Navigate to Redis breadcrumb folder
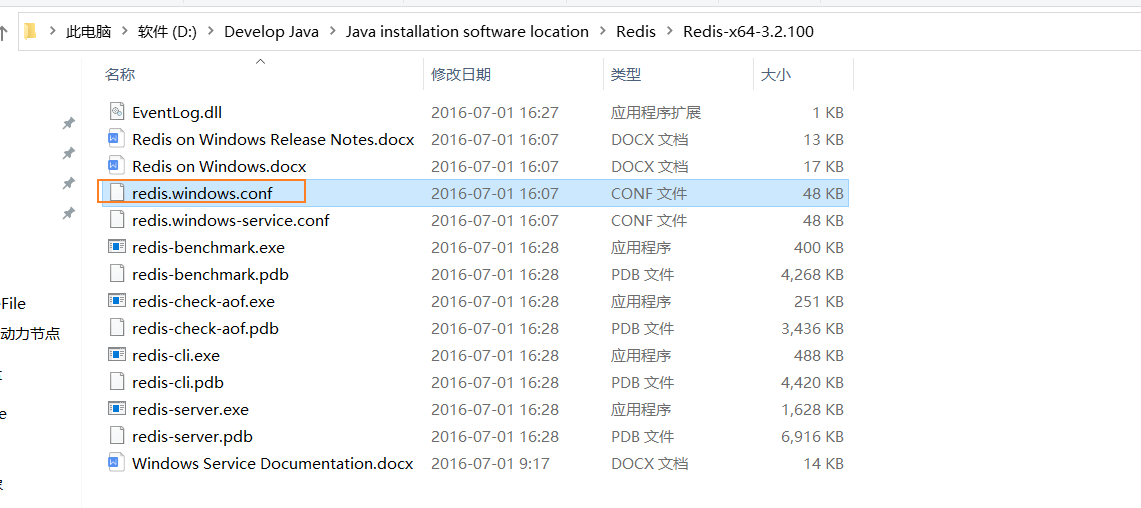 click(x=636, y=32)
